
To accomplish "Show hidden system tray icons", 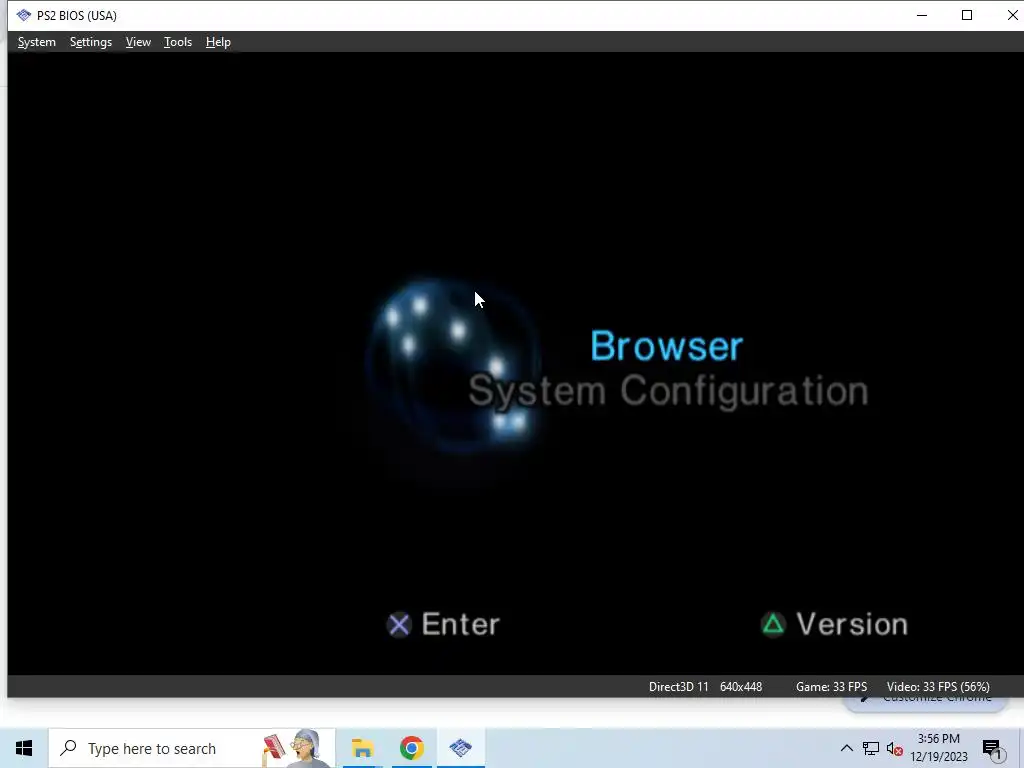I will (846, 748).
